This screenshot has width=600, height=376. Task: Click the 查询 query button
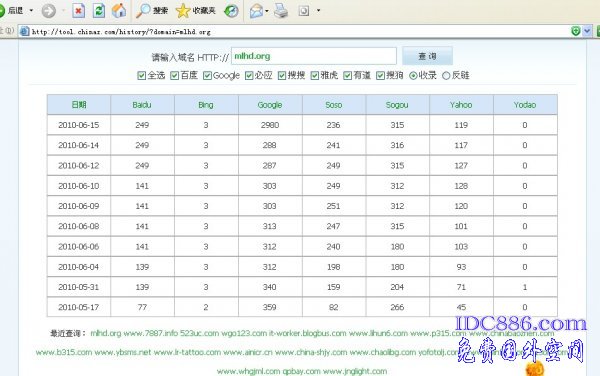tap(427, 56)
